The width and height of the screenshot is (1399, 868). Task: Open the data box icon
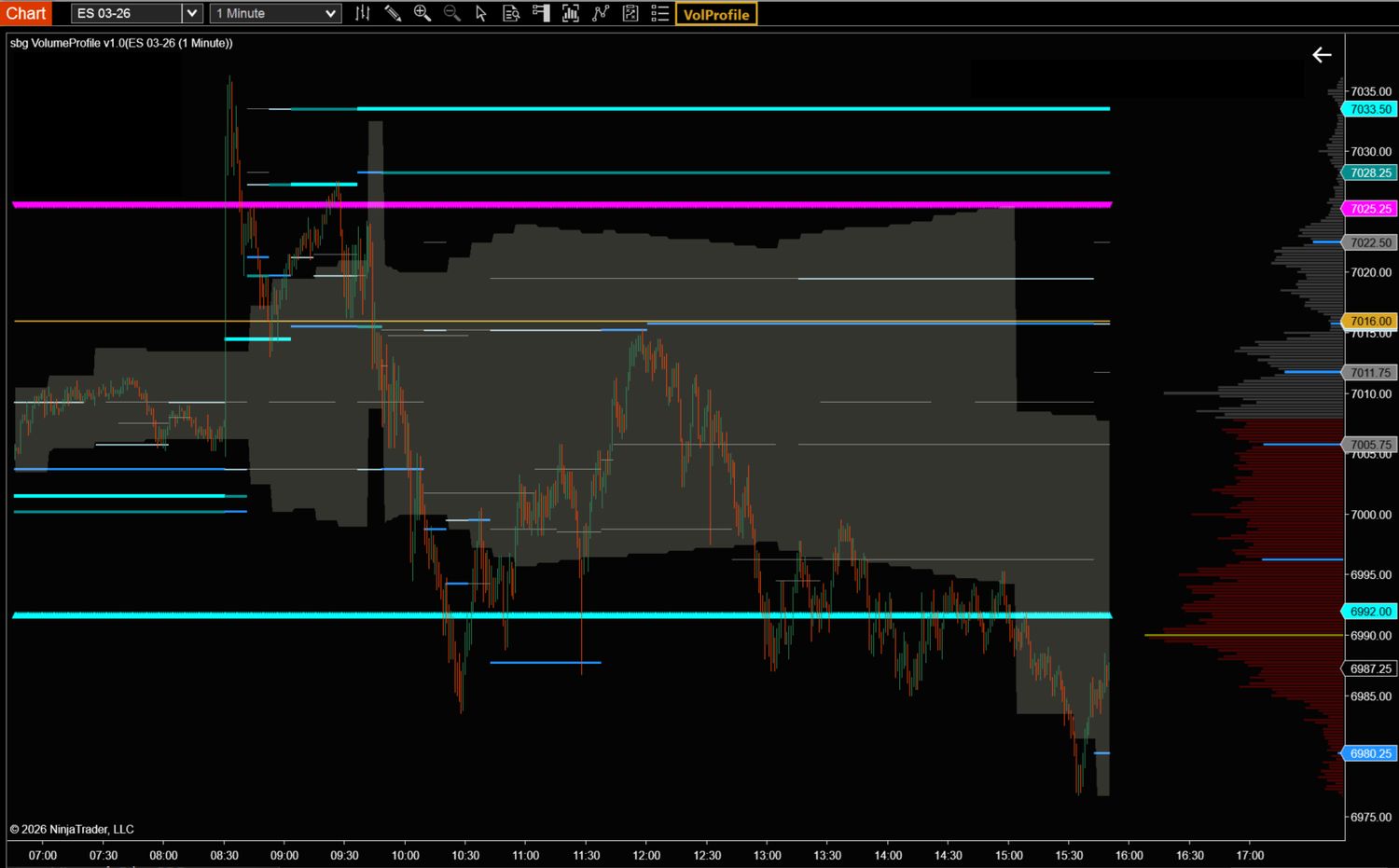pos(511,13)
